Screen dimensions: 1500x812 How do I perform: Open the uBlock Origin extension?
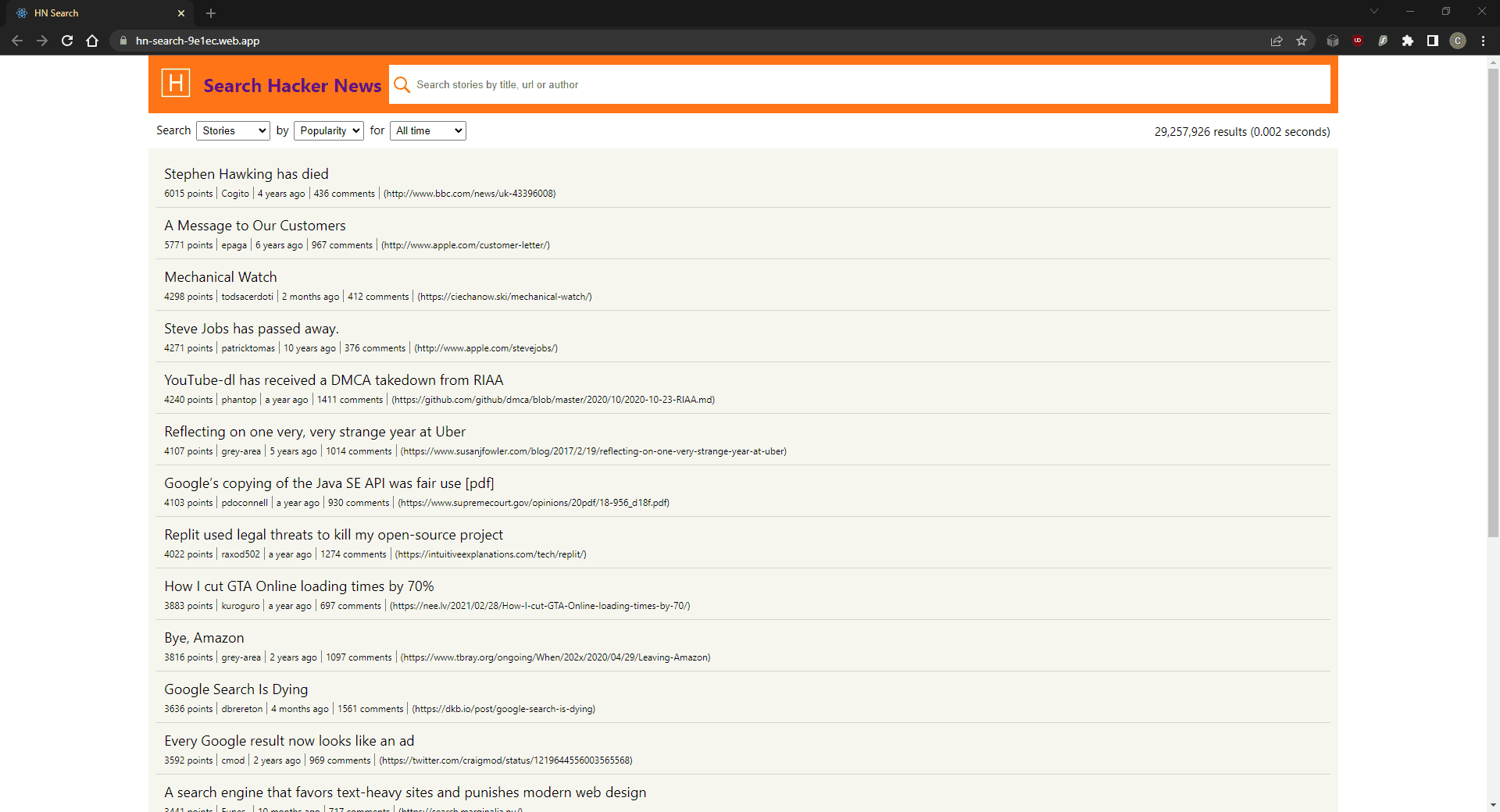click(x=1358, y=41)
